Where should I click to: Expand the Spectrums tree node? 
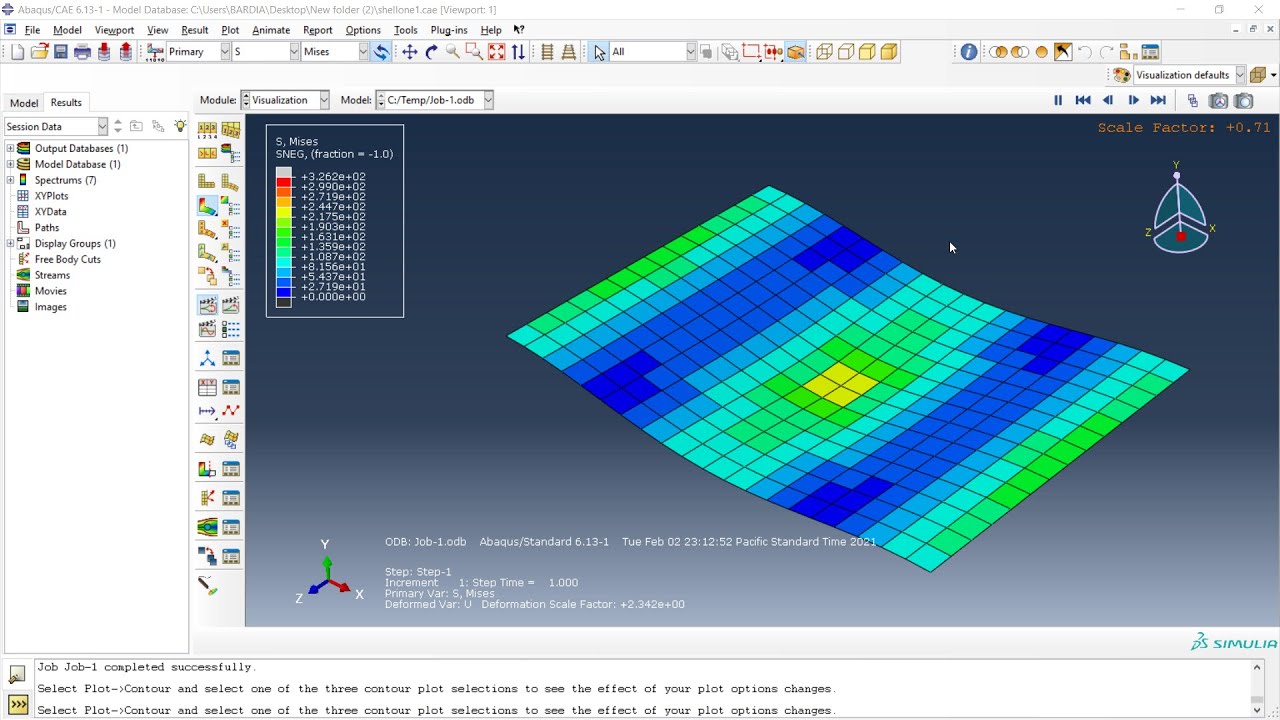coord(10,180)
